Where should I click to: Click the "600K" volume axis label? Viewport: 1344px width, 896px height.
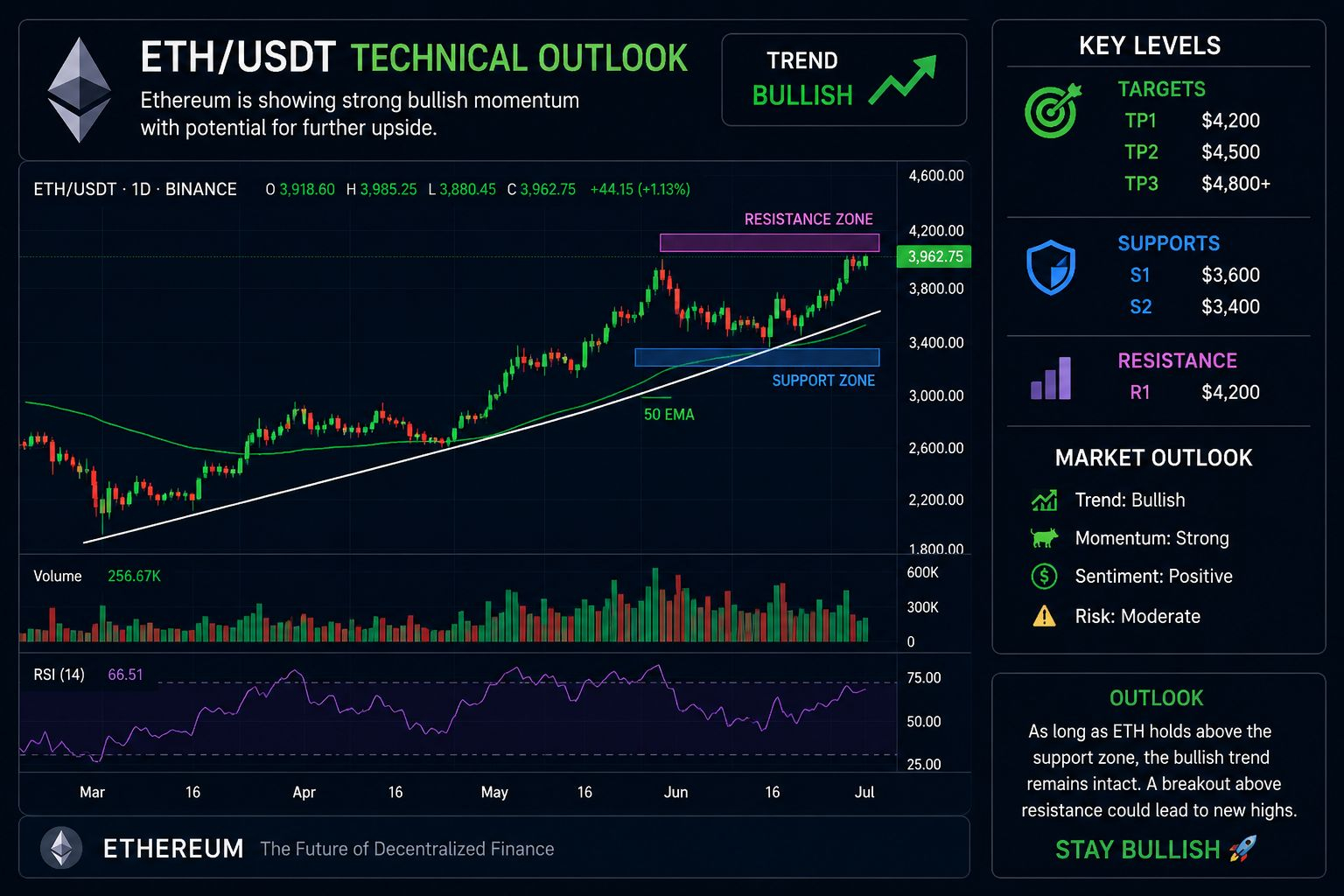[923, 572]
